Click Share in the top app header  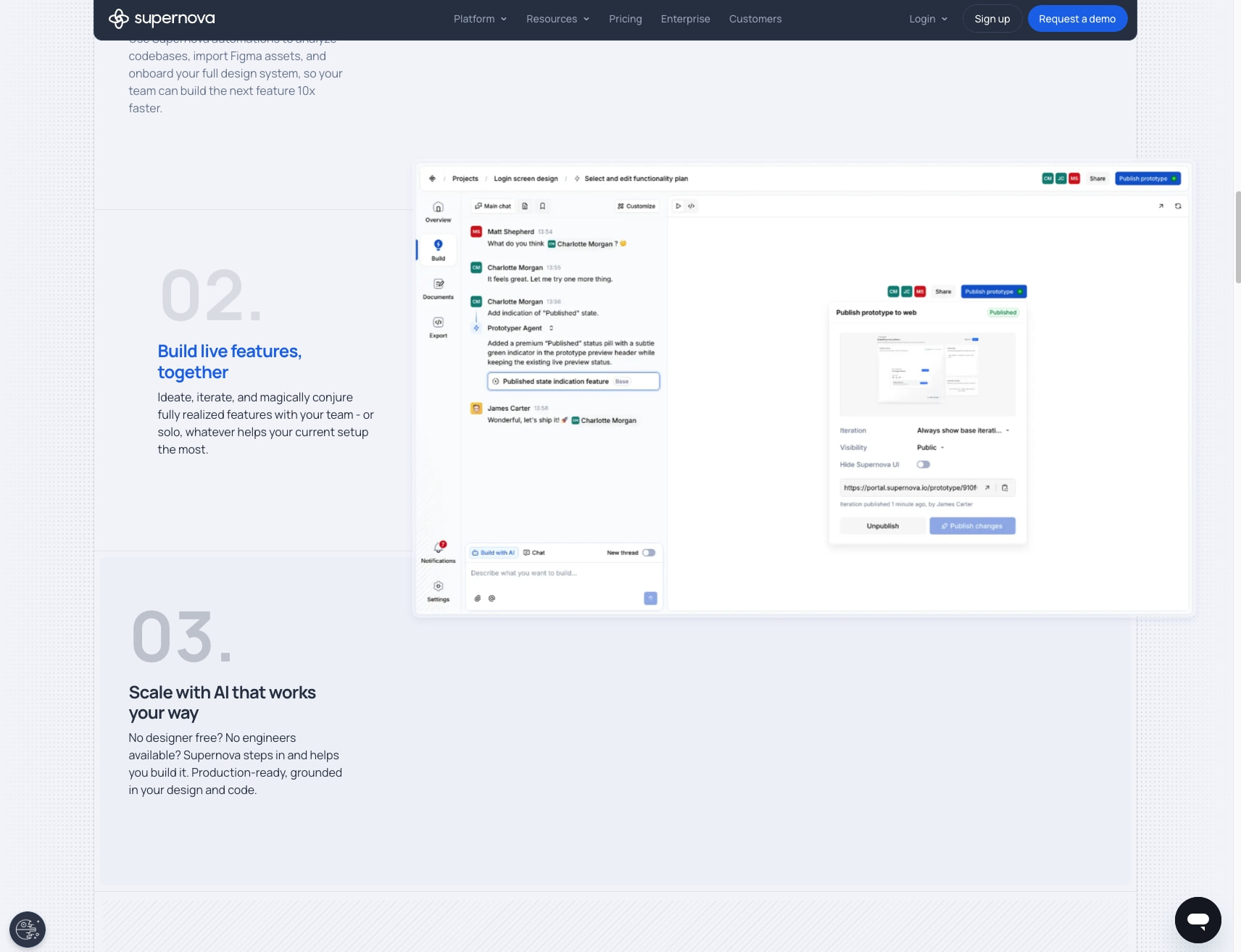tap(1097, 178)
